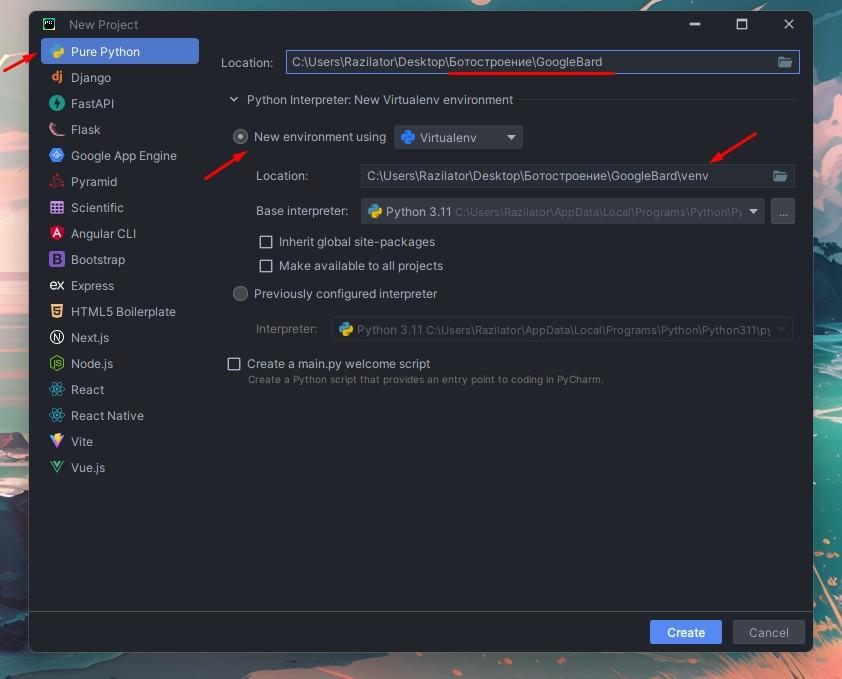Browse for project location folder
This screenshot has height=679, width=842.
(785, 62)
